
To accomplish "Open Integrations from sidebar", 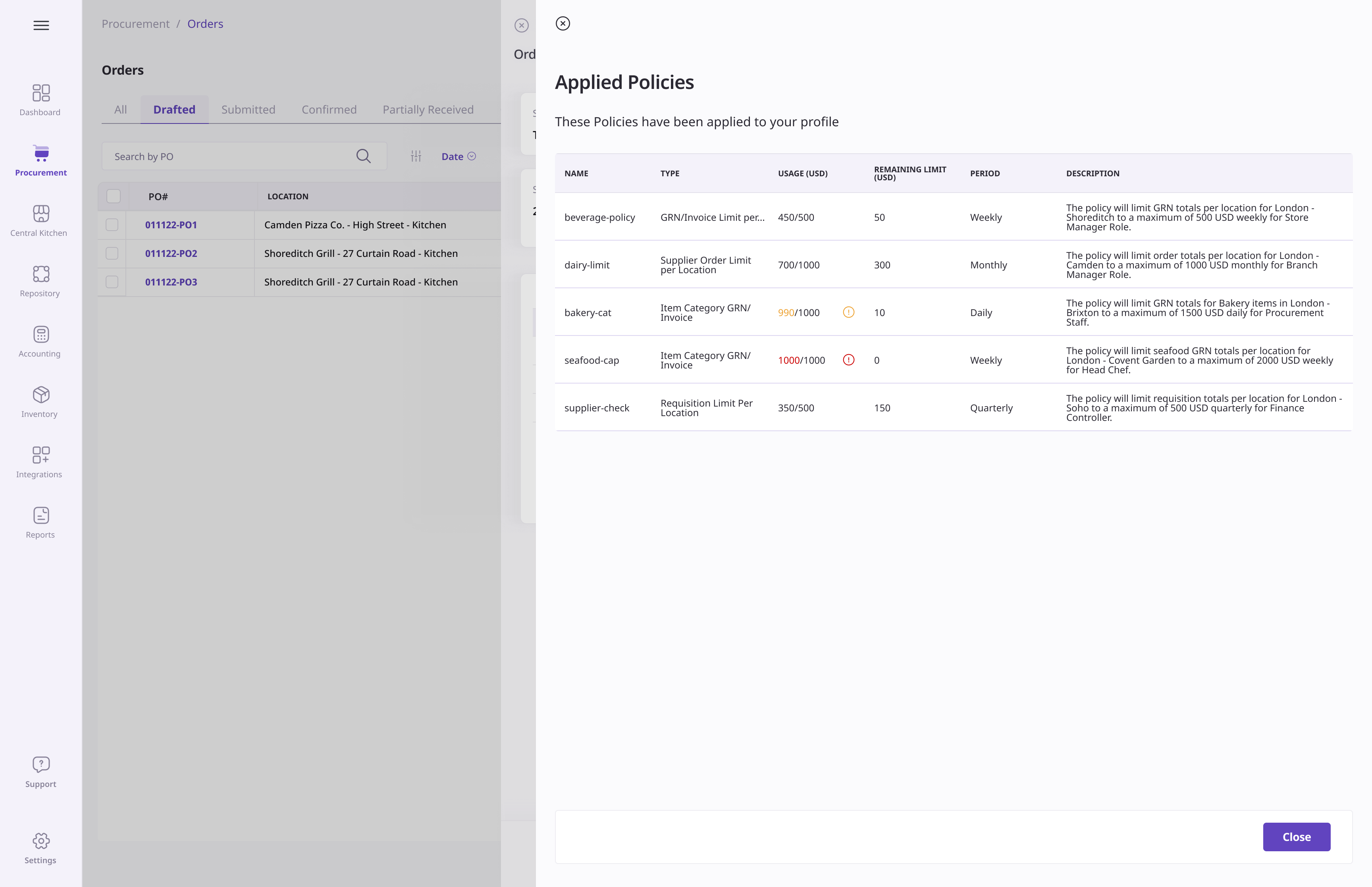I will pyautogui.click(x=40, y=462).
